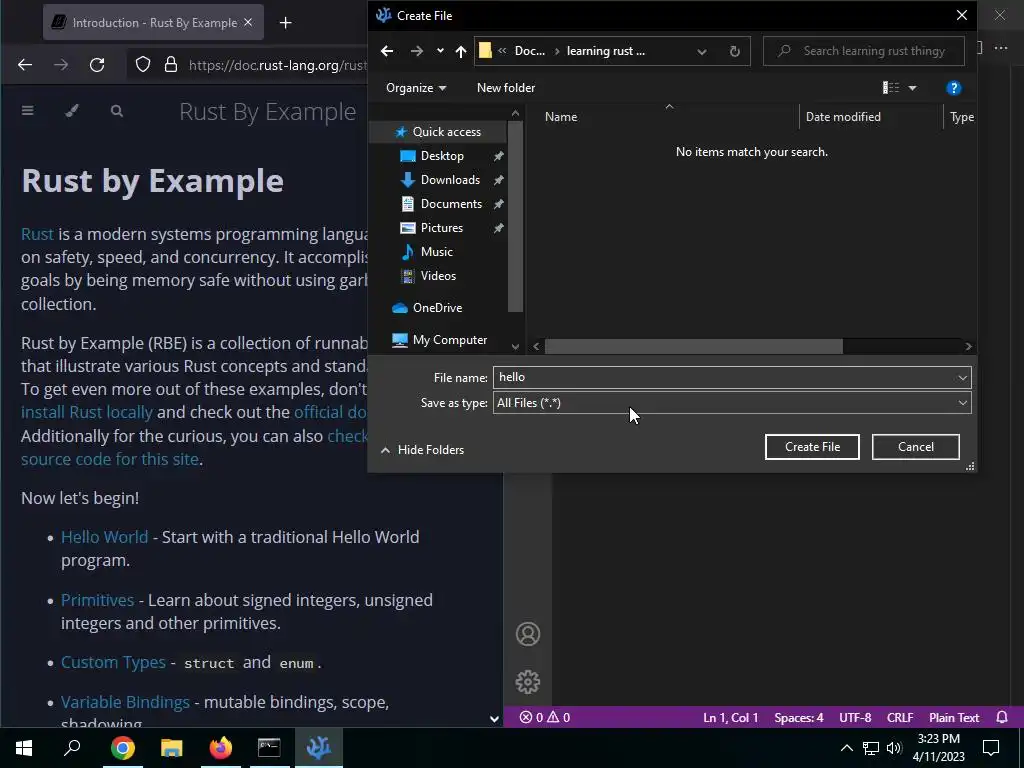This screenshot has height=768, width=1024.
Task: Open the Primitives chapter link
Action: [x=97, y=600]
